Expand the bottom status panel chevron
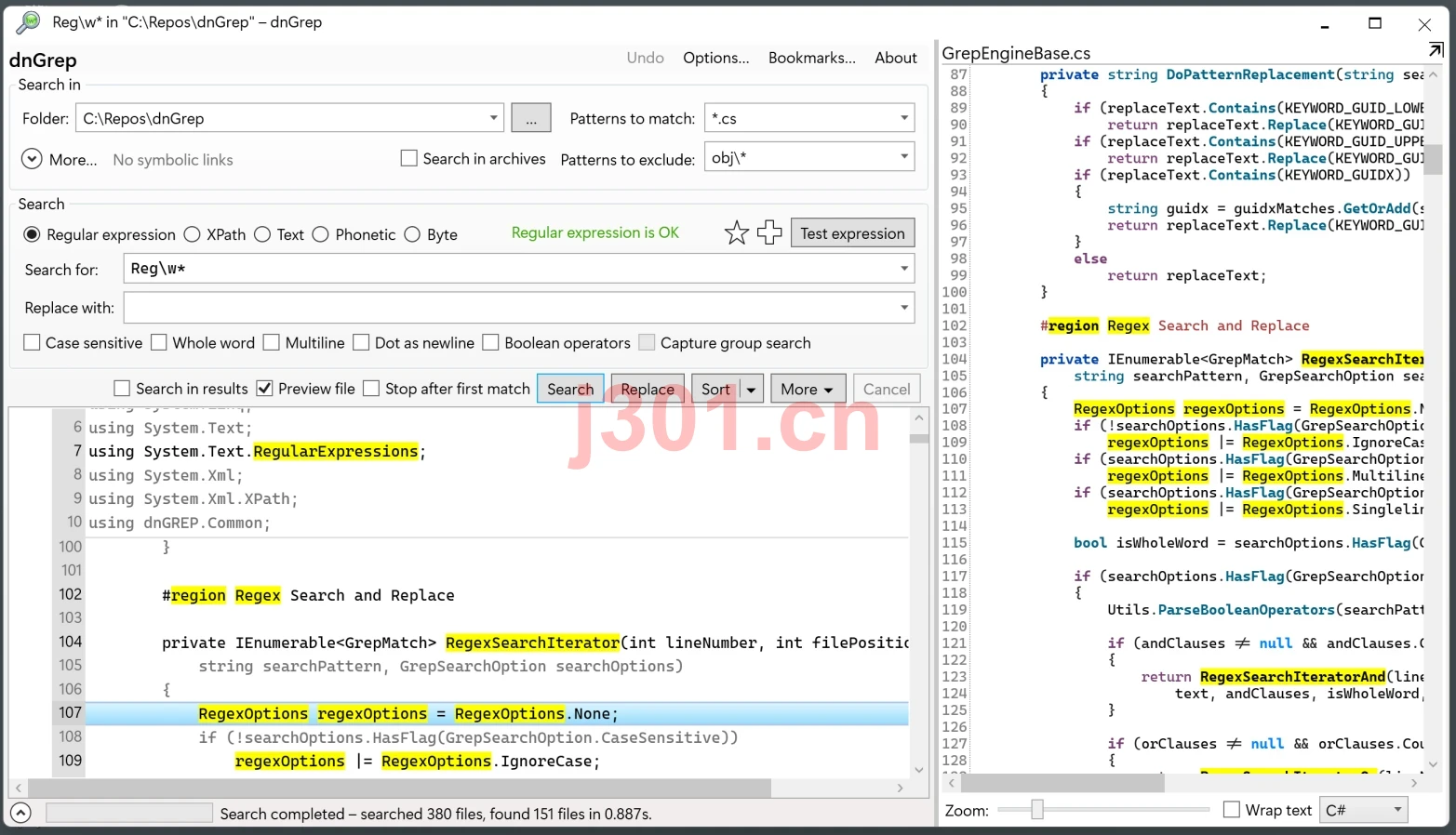Screen dimensions: 1456x835 [x=20, y=813]
